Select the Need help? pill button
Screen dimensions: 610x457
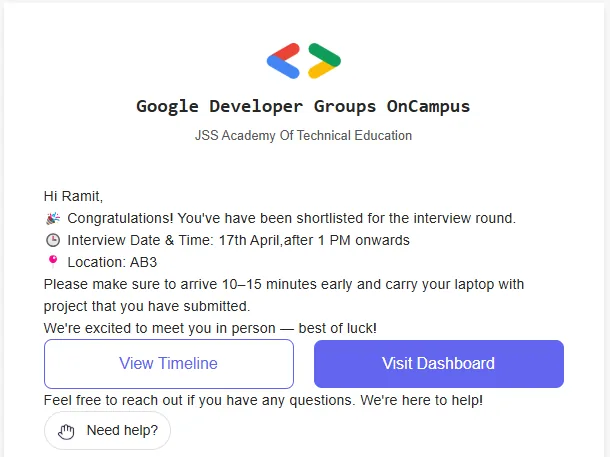(x=107, y=431)
